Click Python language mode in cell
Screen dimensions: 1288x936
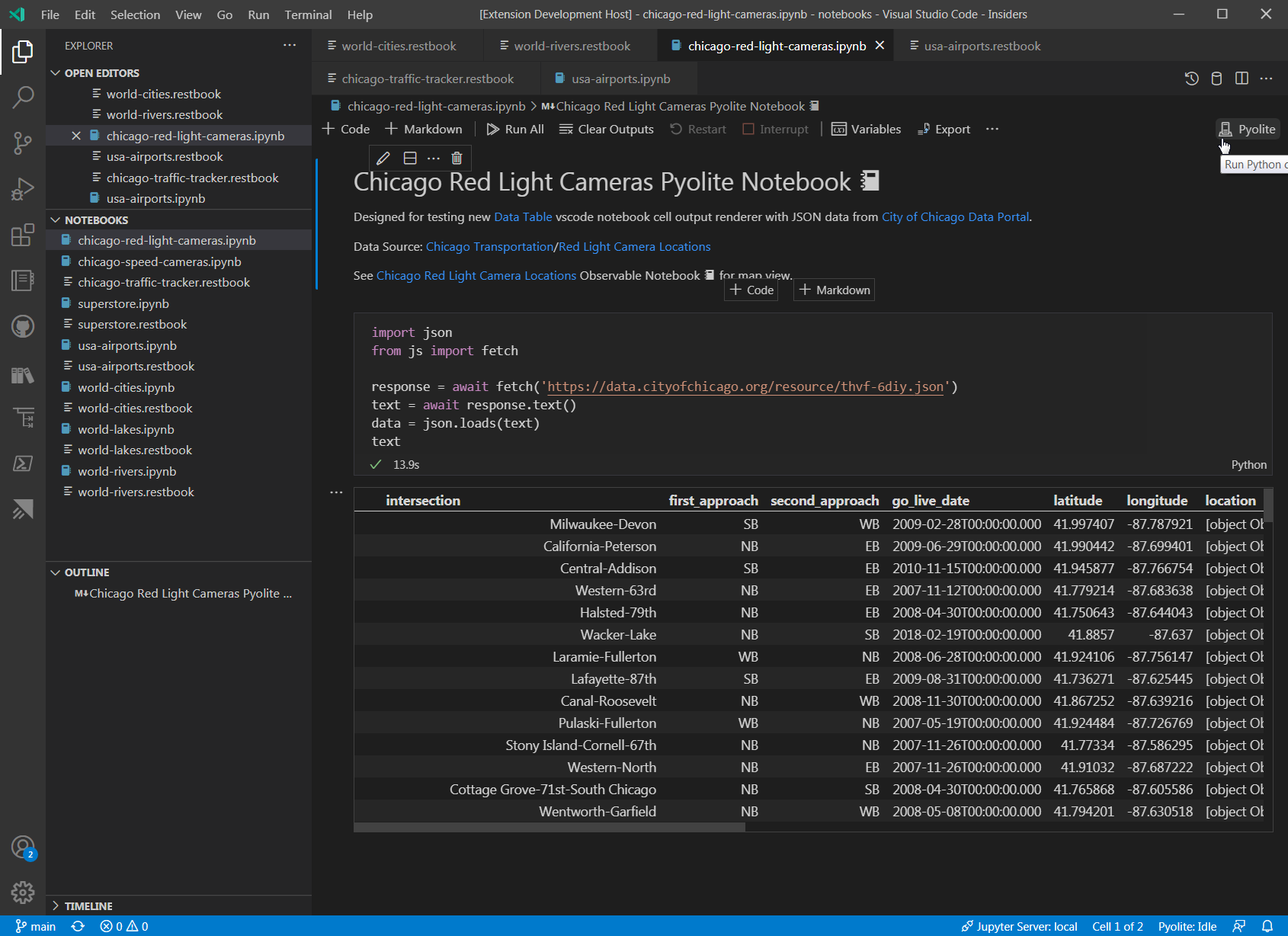pos(1249,465)
